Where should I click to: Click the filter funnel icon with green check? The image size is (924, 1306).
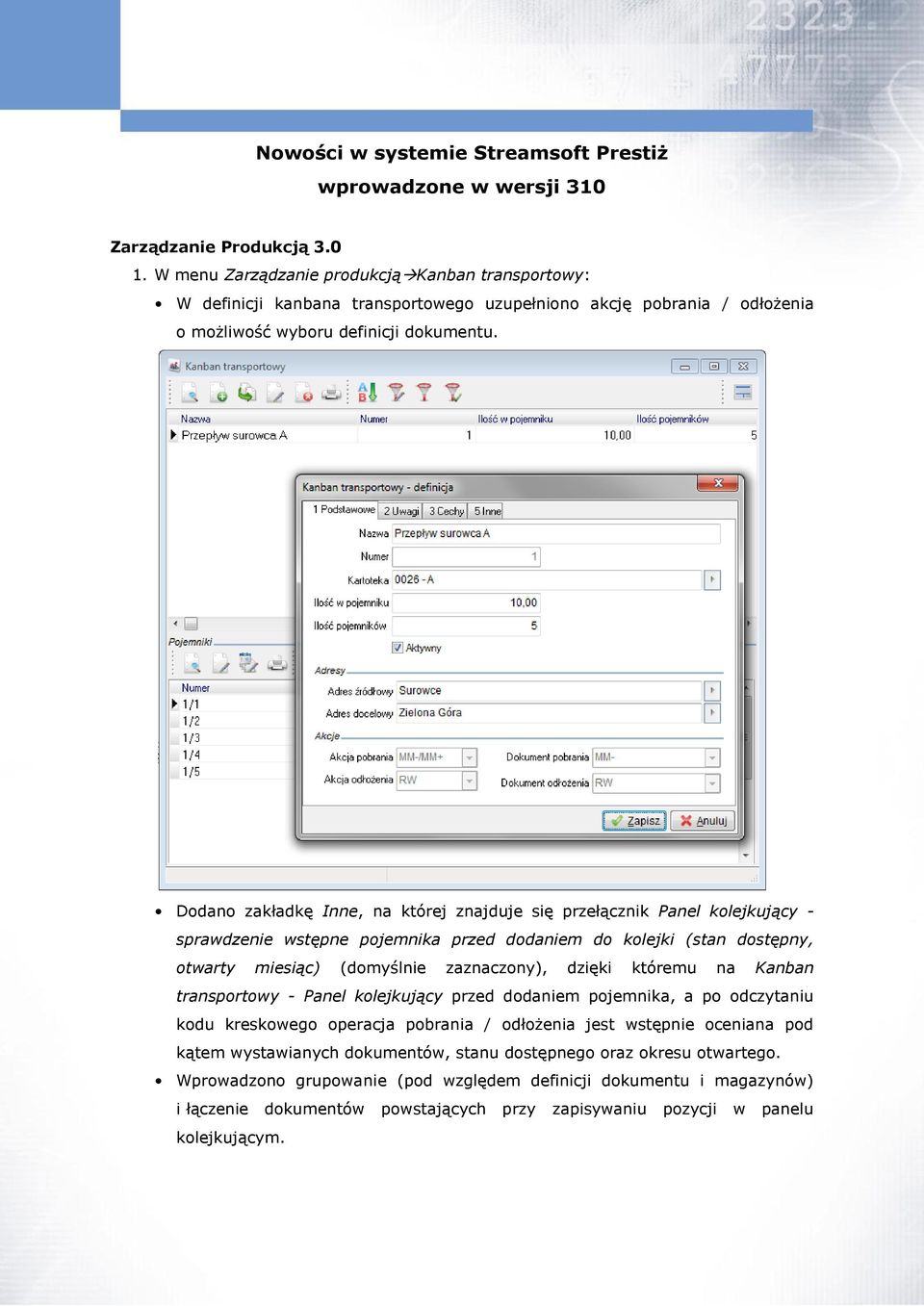[x=453, y=393]
